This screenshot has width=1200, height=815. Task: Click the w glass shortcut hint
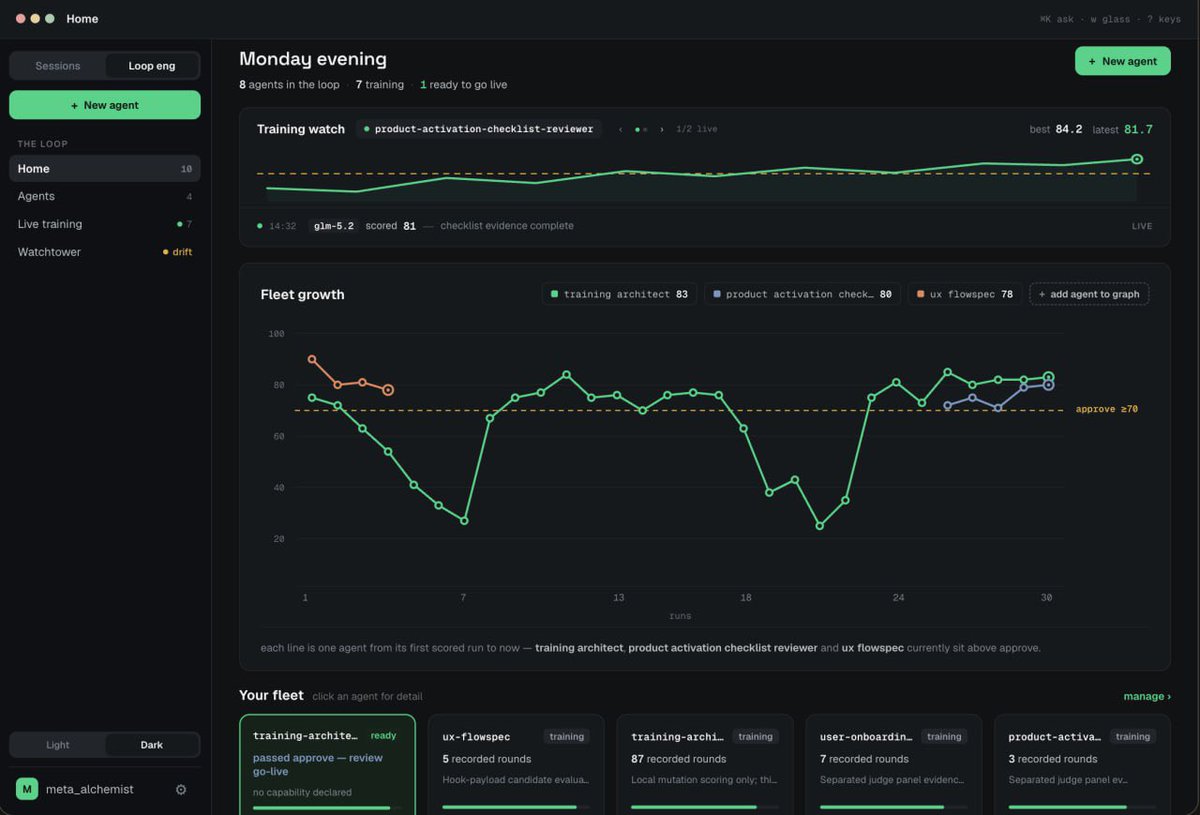[x=1111, y=19]
